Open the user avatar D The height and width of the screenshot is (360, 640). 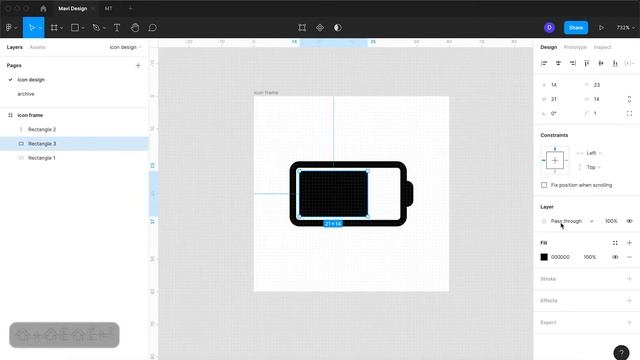coord(549,28)
